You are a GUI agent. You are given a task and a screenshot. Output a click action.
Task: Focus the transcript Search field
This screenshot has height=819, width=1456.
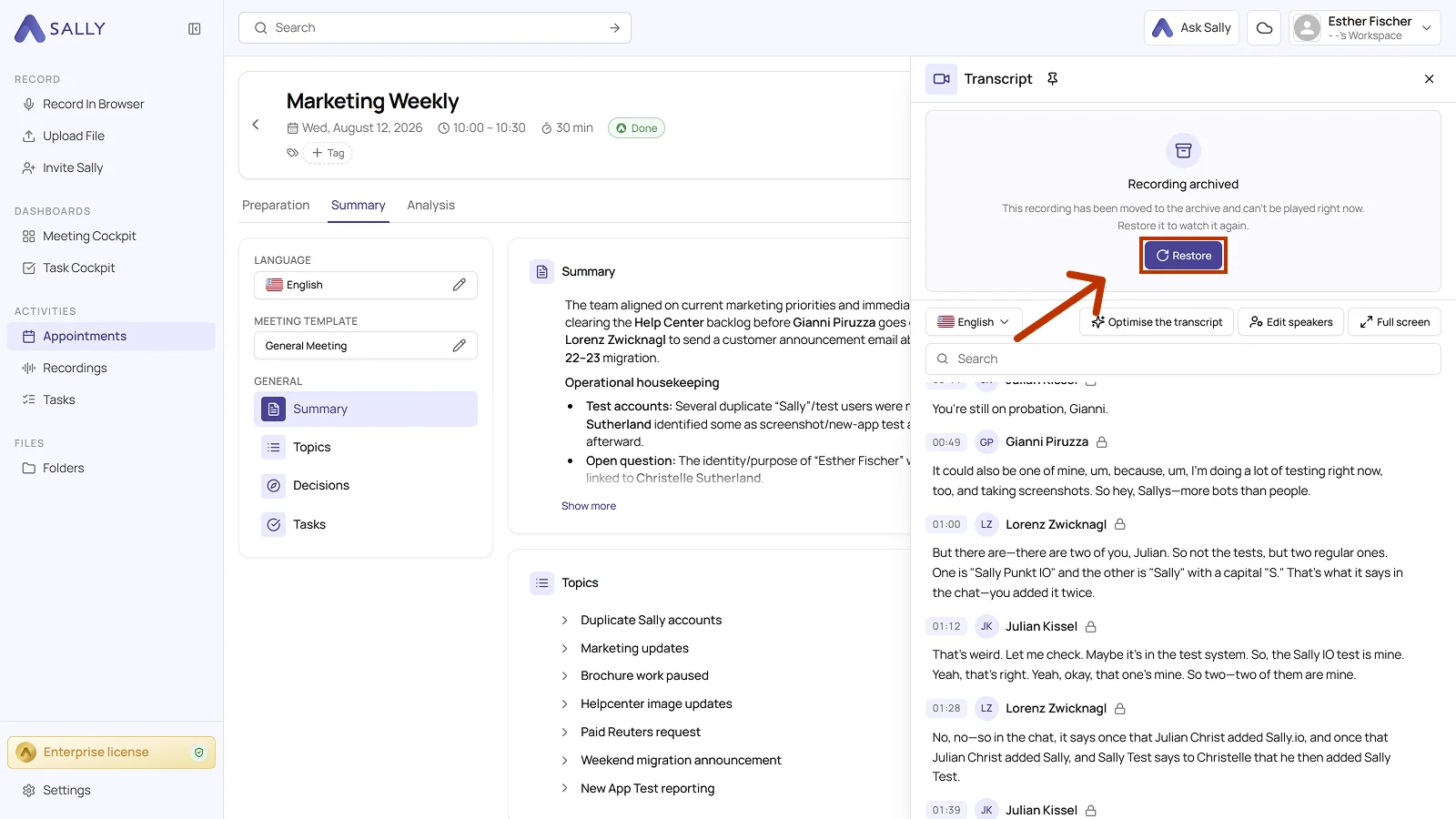click(1183, 359)
